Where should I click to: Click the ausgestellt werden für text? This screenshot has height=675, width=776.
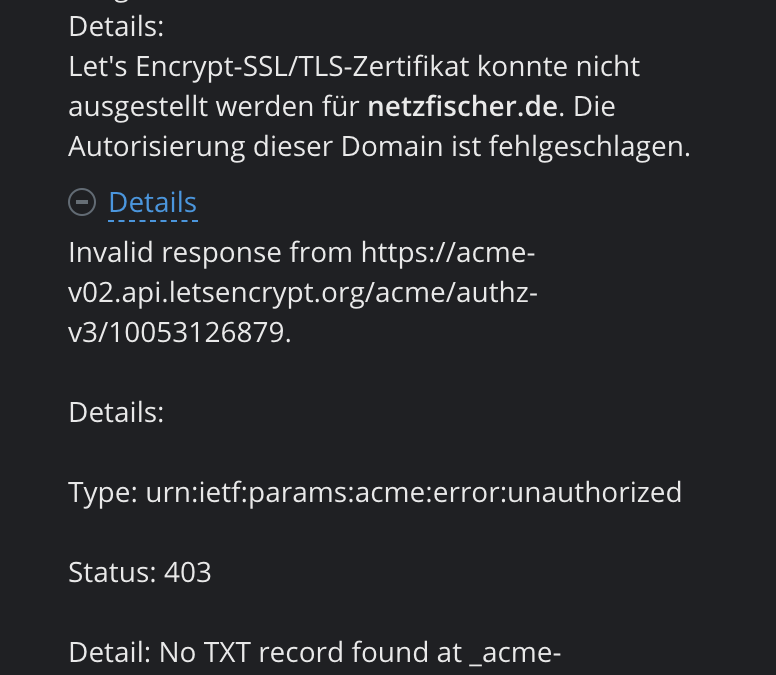pyautogui.click(x=214, y=107)
